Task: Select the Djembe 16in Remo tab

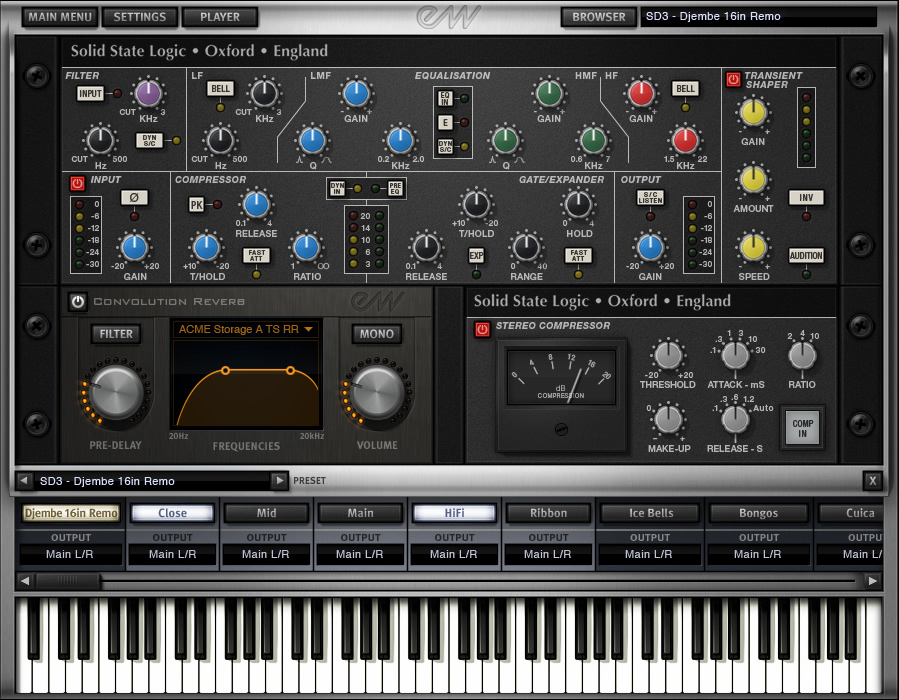Action: point(71,513)
